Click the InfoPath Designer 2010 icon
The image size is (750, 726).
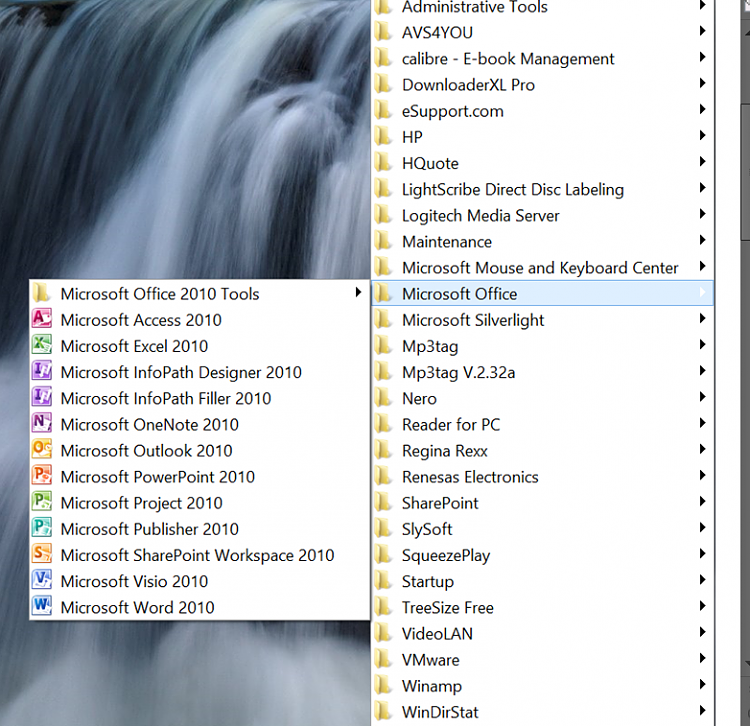[x=42, y=371]
